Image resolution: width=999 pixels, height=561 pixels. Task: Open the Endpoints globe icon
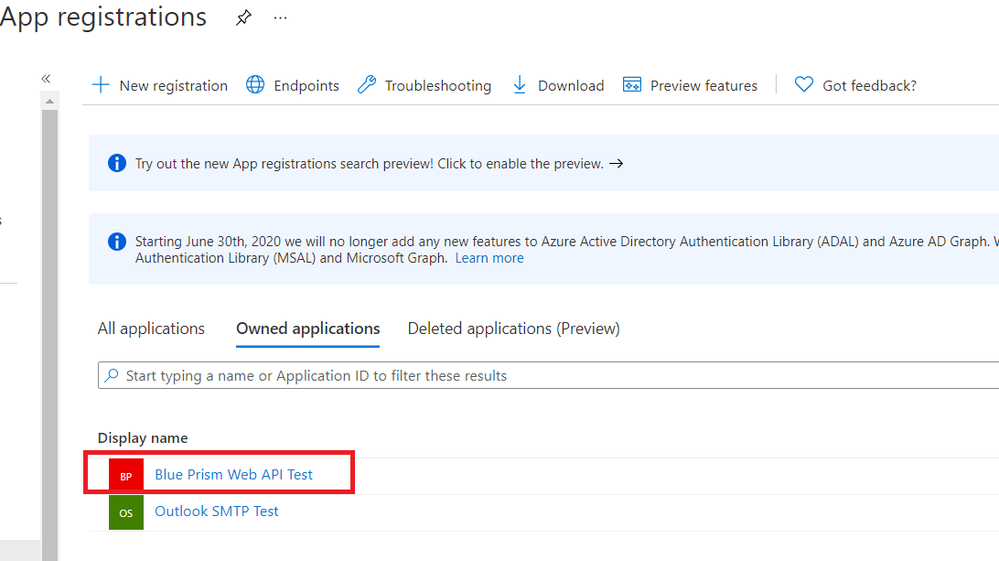(256, 85)
